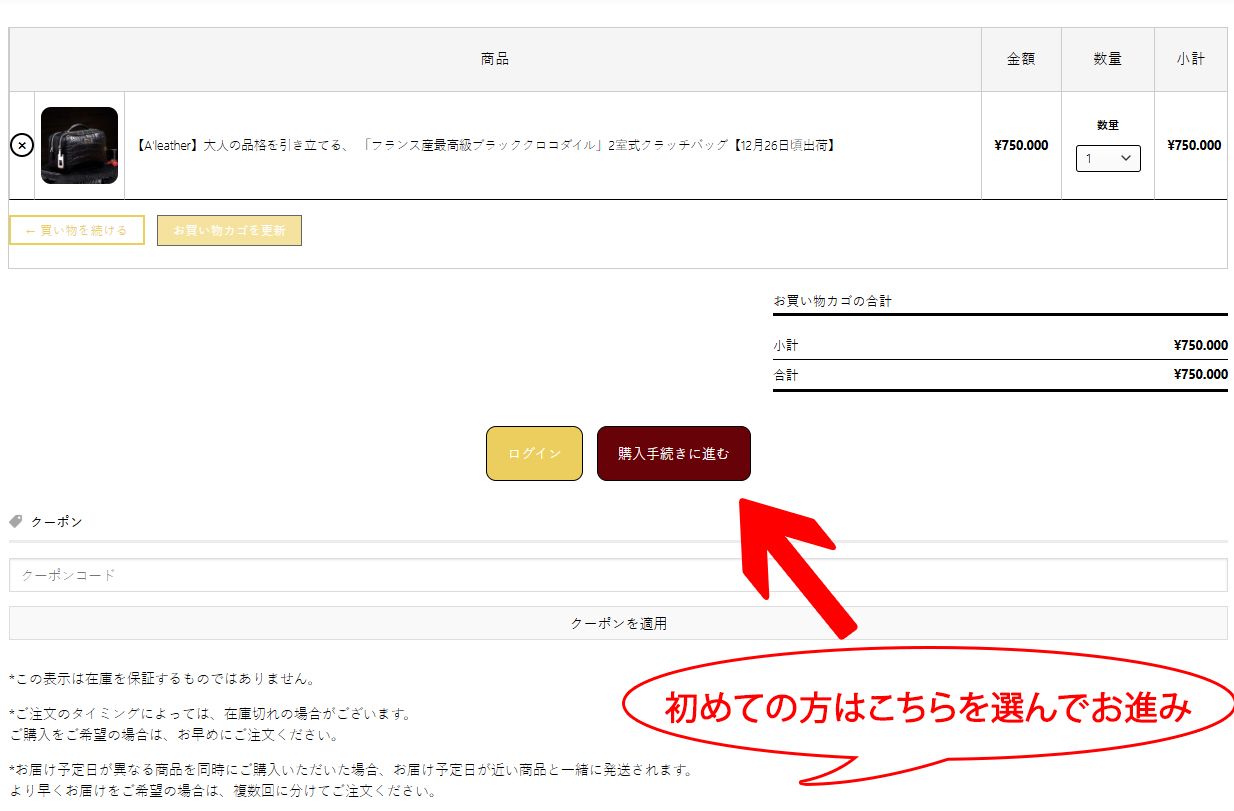Click the 数量 column header

[x=1107, y=60]
